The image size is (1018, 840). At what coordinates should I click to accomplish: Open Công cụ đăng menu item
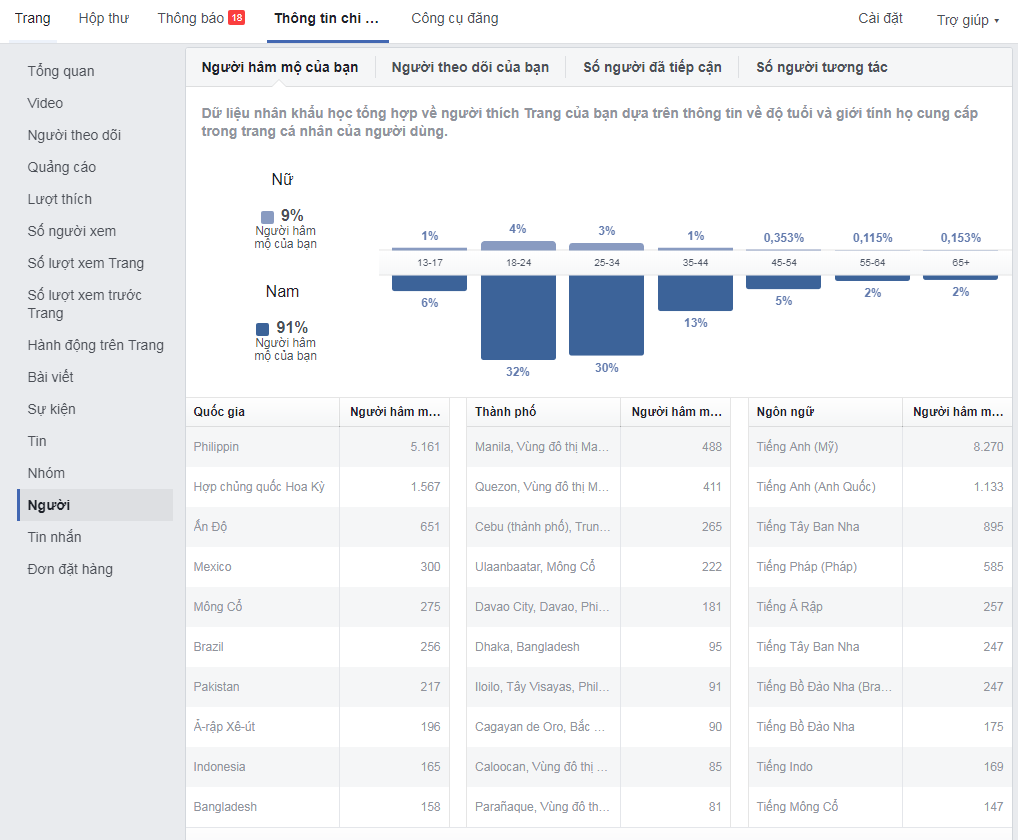point(454,18)
